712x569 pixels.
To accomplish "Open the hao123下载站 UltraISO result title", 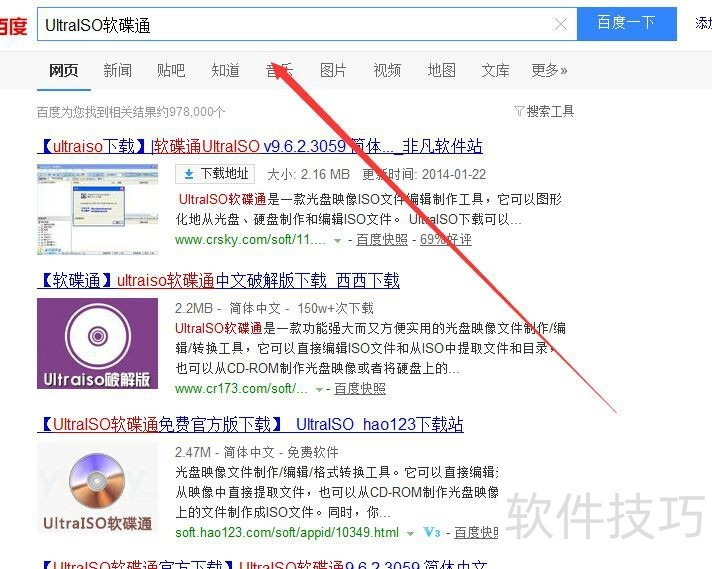I will tap(251, 425).
